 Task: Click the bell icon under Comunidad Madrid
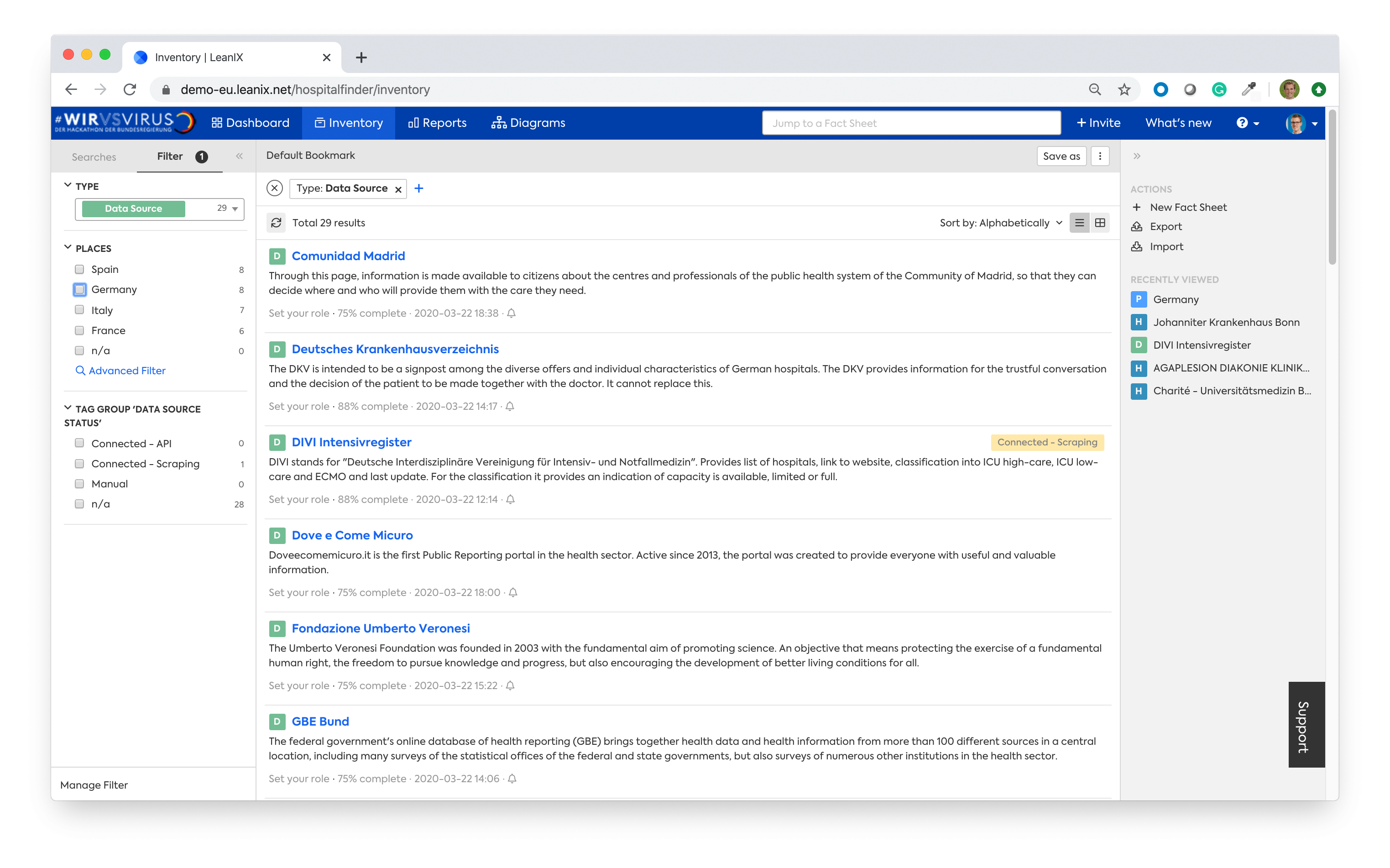point(512,313)
